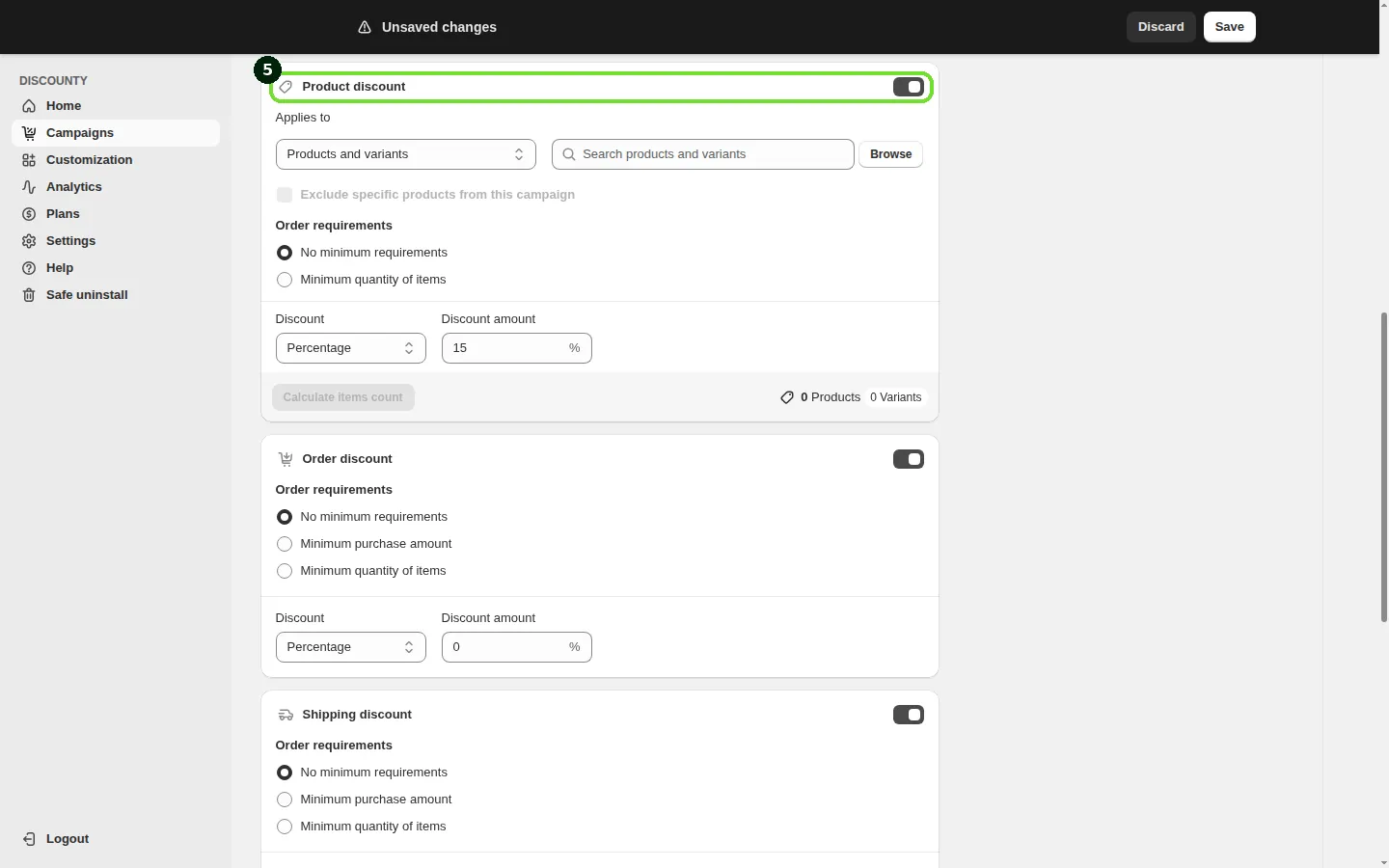The image size is (1389, 868).
Task: Select Minimum purchase amount for Order discount
Action: [285, 544]
